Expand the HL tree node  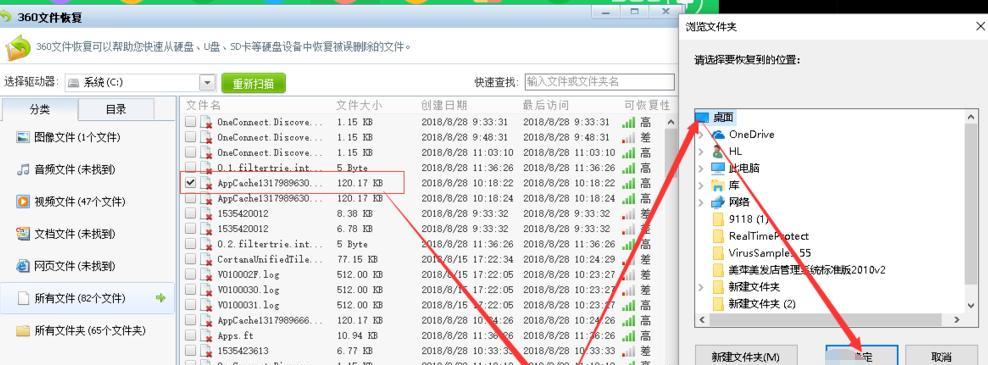701,151
